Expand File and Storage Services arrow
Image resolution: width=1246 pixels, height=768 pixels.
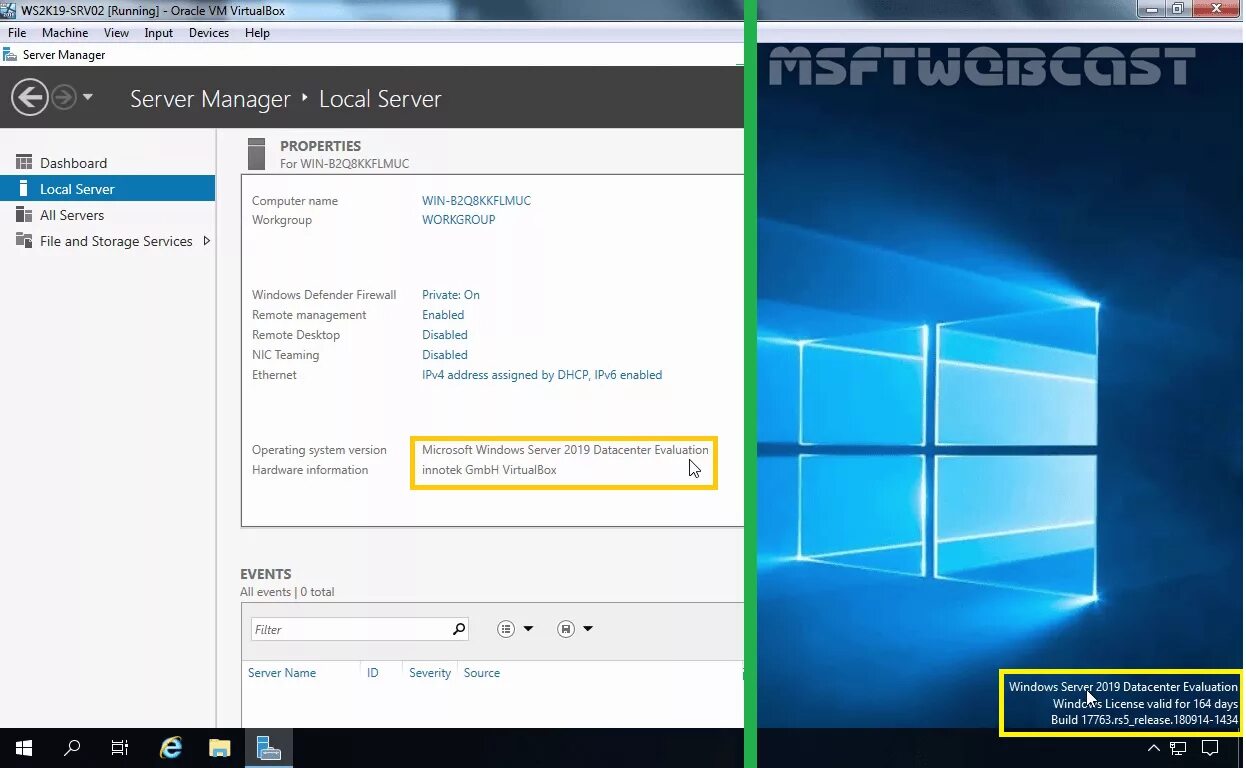pyautogui.click(x=206, y=241)
